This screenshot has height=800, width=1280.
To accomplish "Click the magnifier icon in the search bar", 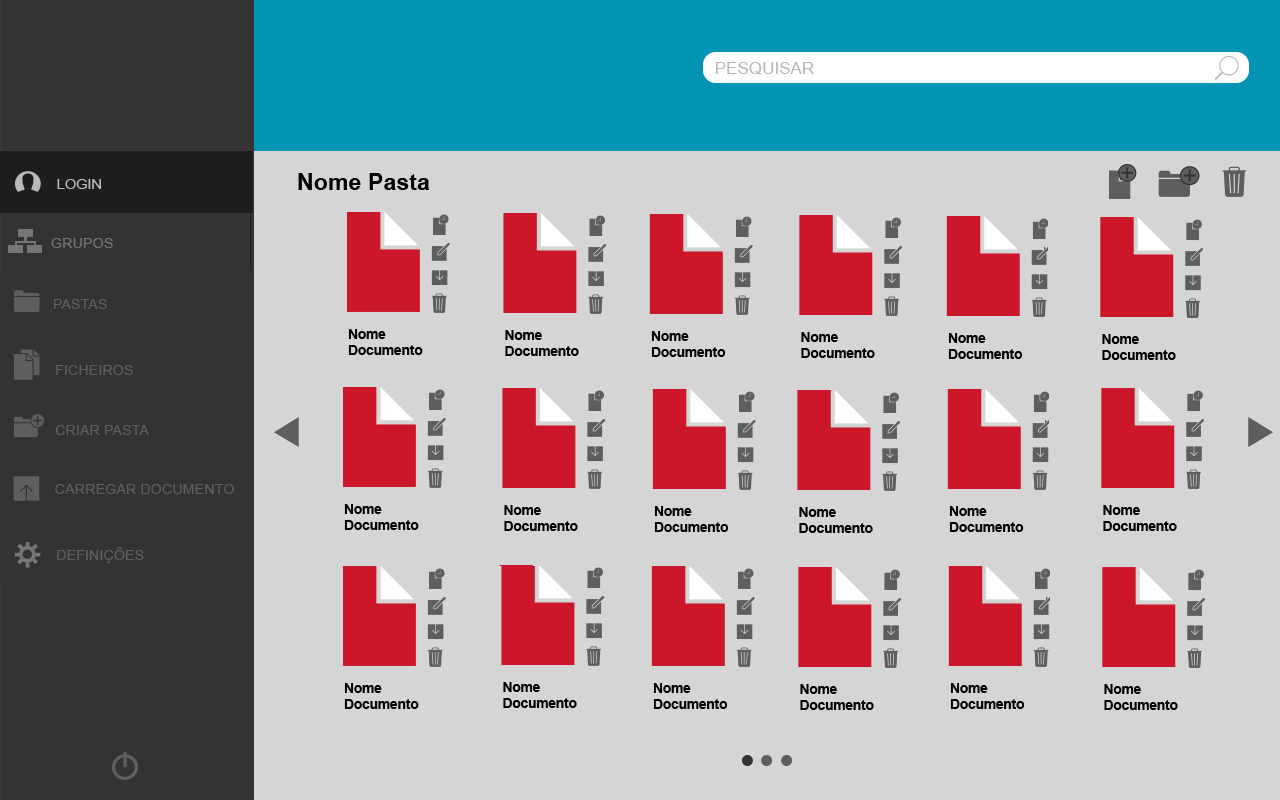I will (1226, 68).
